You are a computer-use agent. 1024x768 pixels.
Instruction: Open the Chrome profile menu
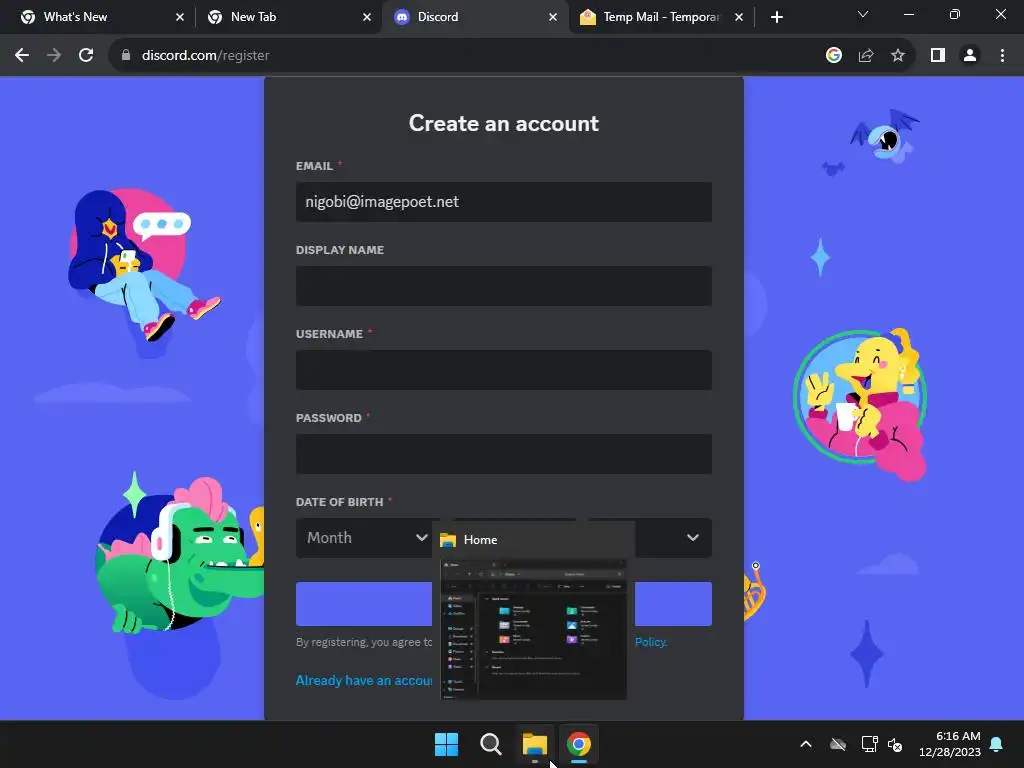970,56
